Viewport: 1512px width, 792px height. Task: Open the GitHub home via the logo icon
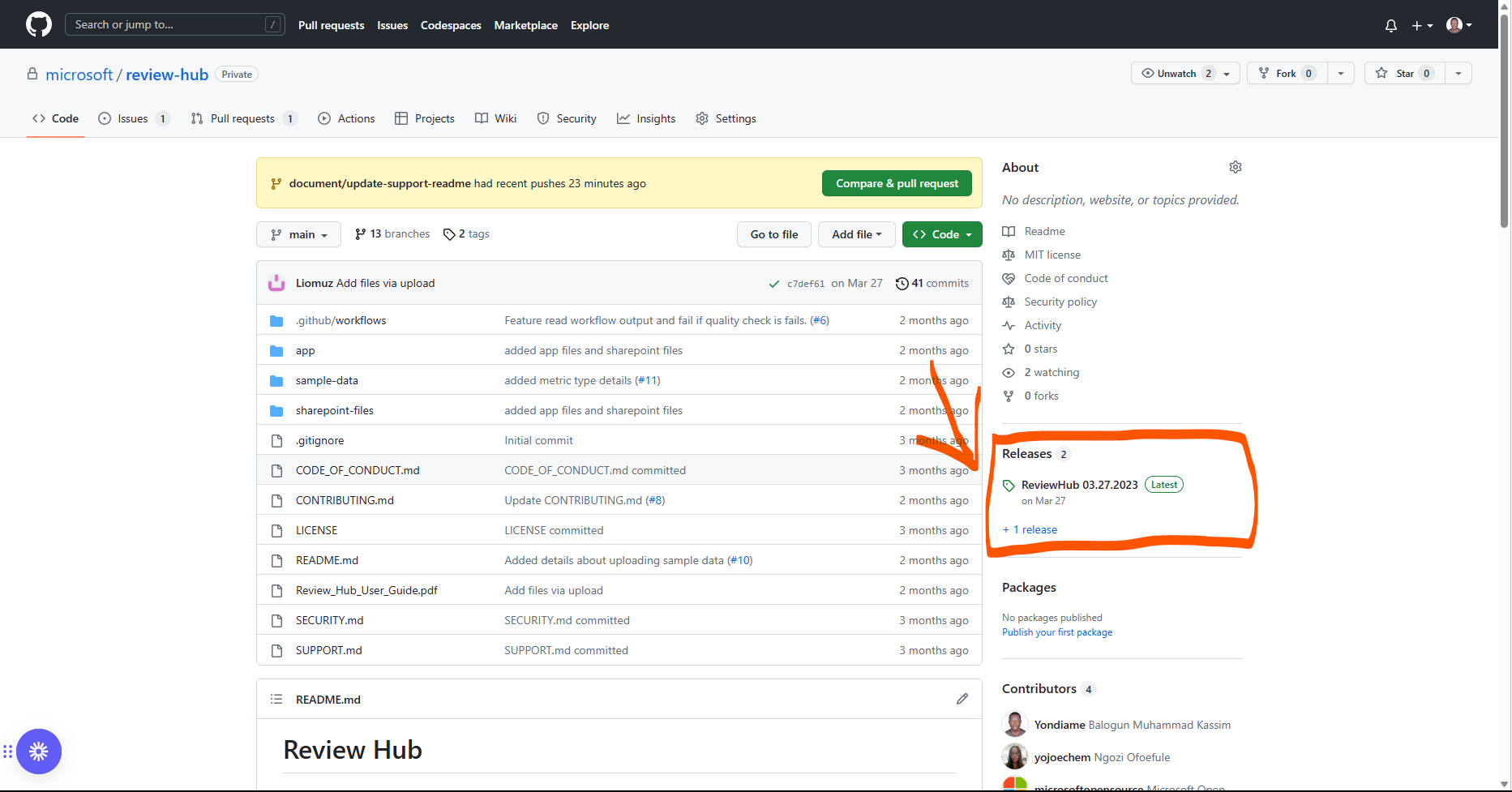[38, 24]
